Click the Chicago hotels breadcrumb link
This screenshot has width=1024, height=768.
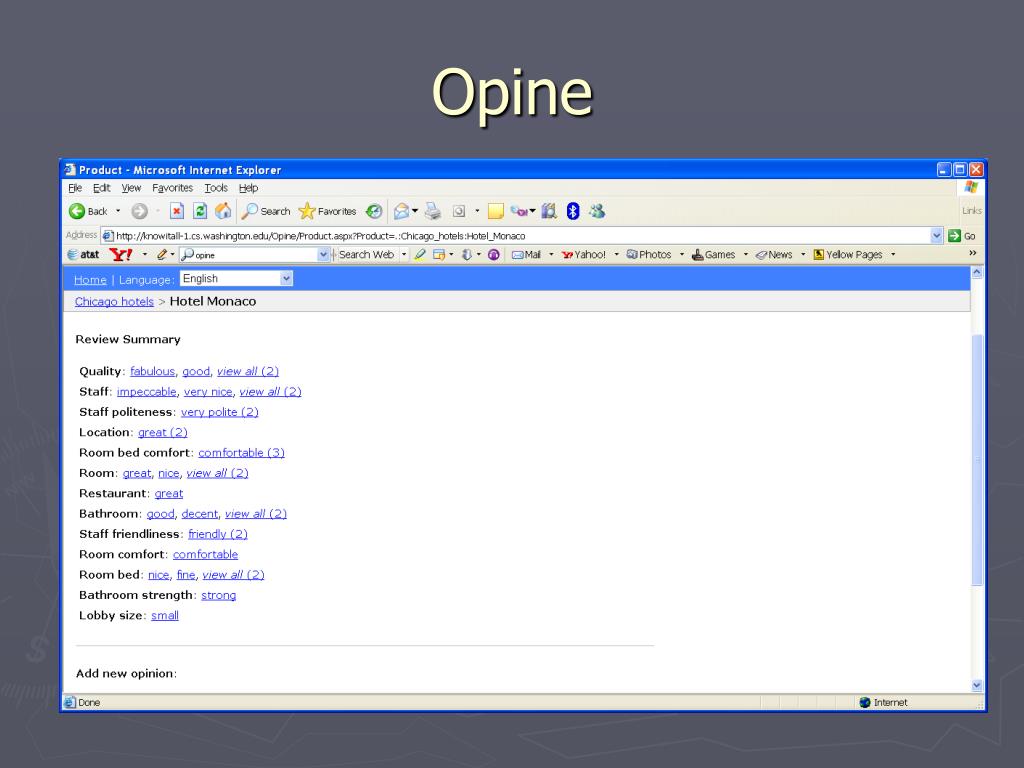[114, 302]
